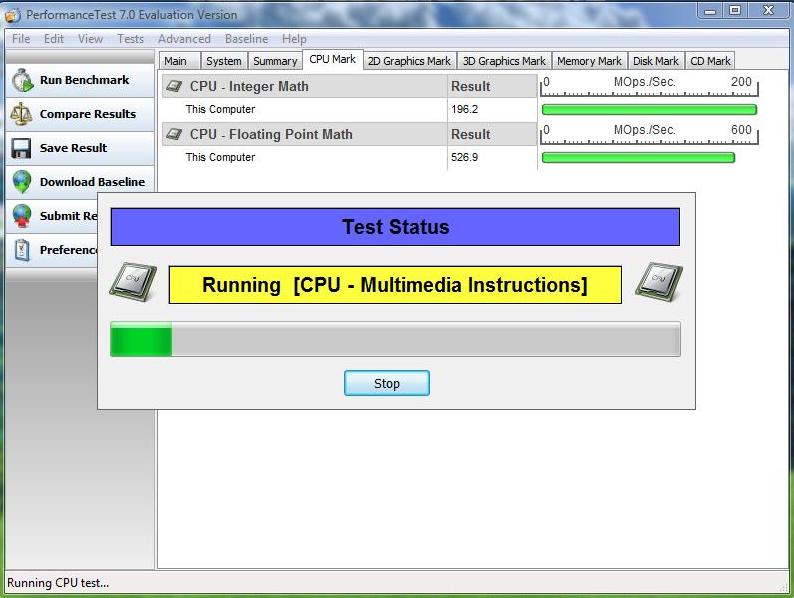This screenshot has height=598, width=794.
Task: Click the Floating Point MOps/Sec scale ruler
Action: point(649,134)
